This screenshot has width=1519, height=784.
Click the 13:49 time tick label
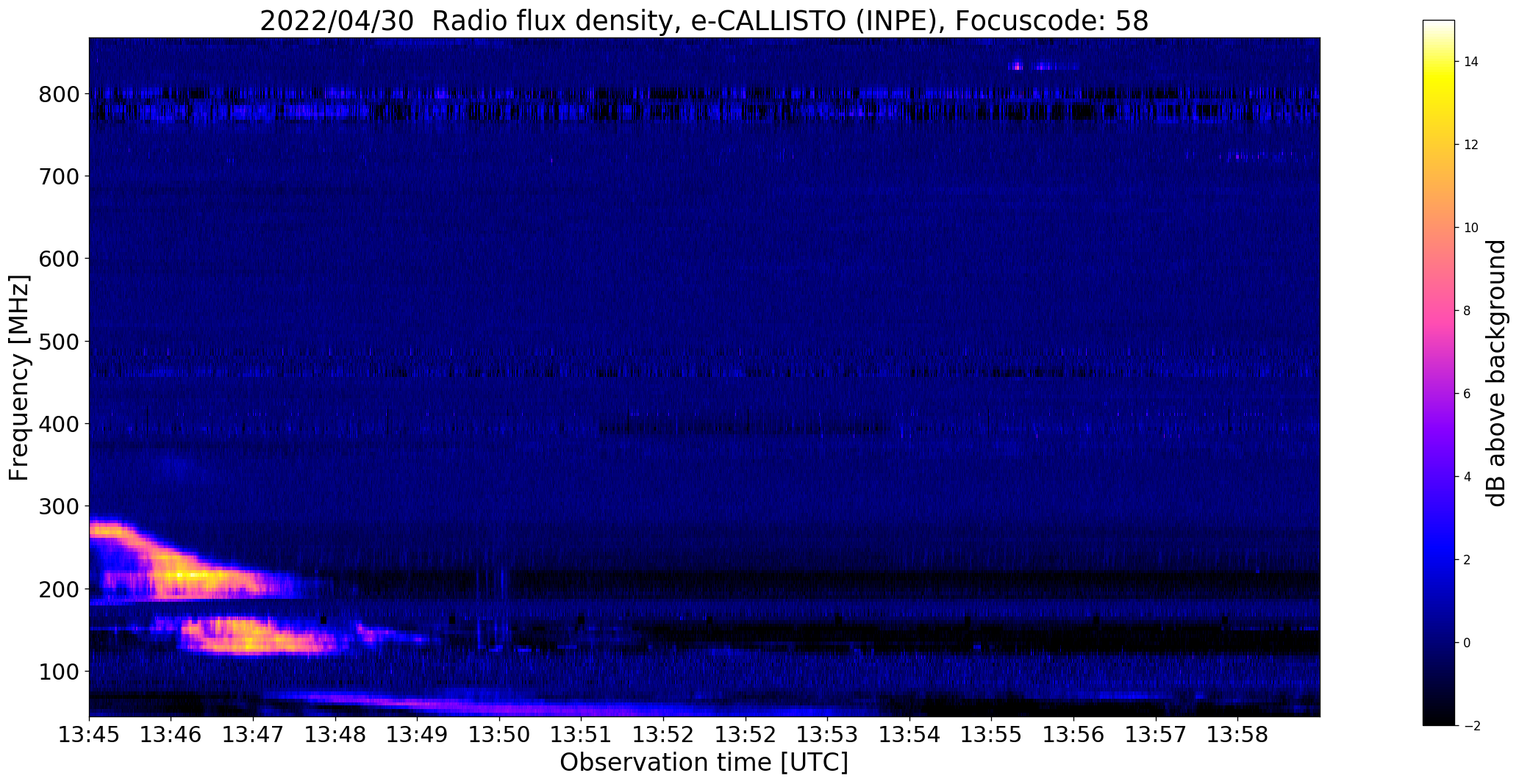coord(417,735)
